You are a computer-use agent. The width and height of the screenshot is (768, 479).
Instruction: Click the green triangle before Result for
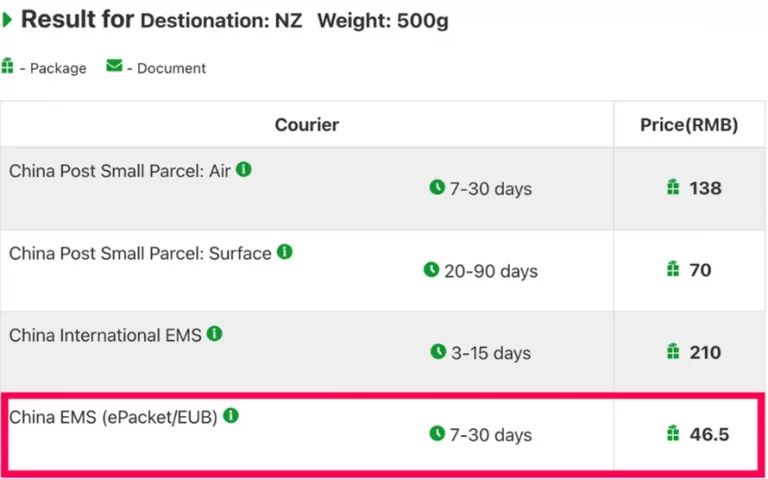tap(7, 20)
